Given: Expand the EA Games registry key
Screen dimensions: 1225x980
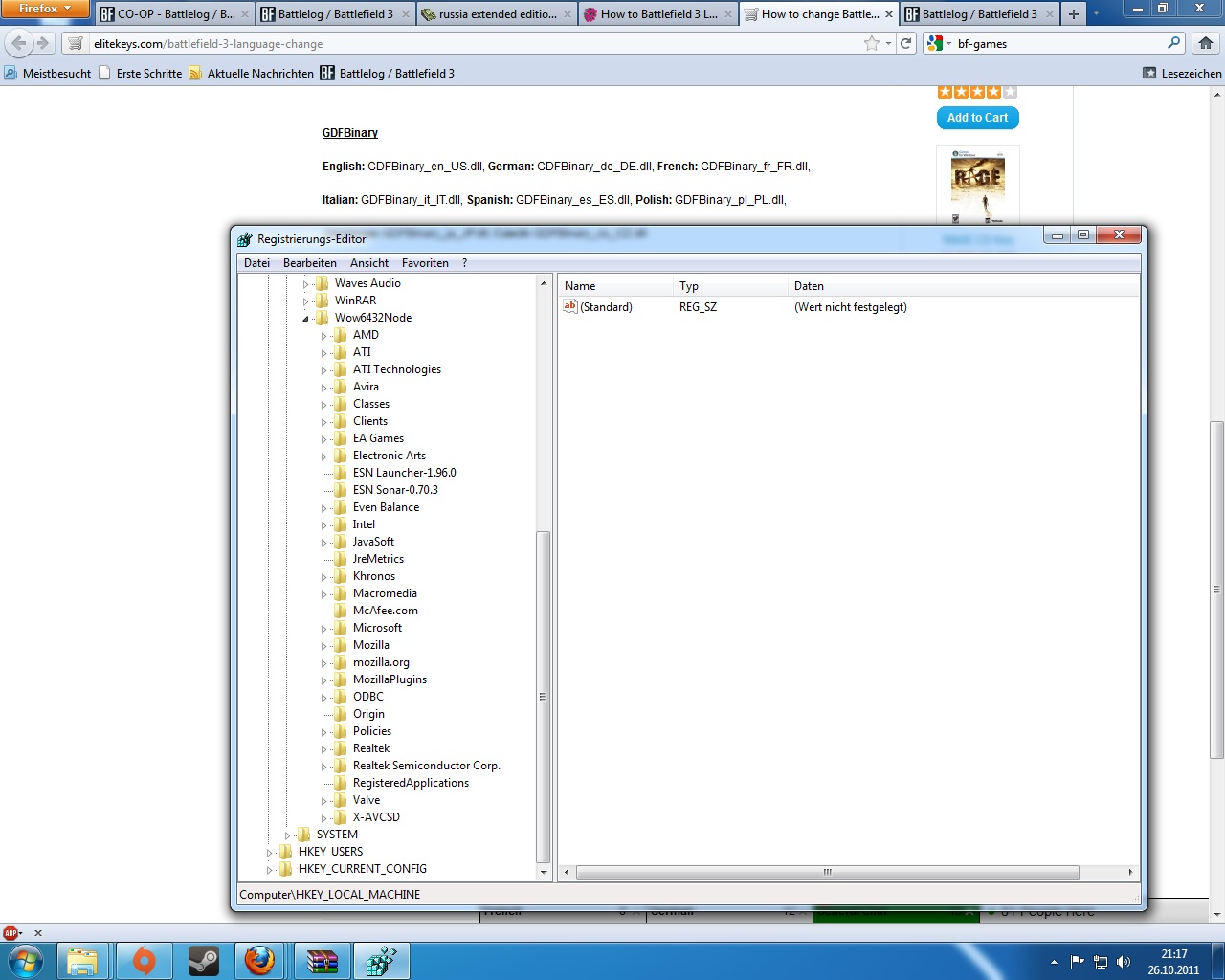Looking at the screenshot, I should tap(324, 439).
